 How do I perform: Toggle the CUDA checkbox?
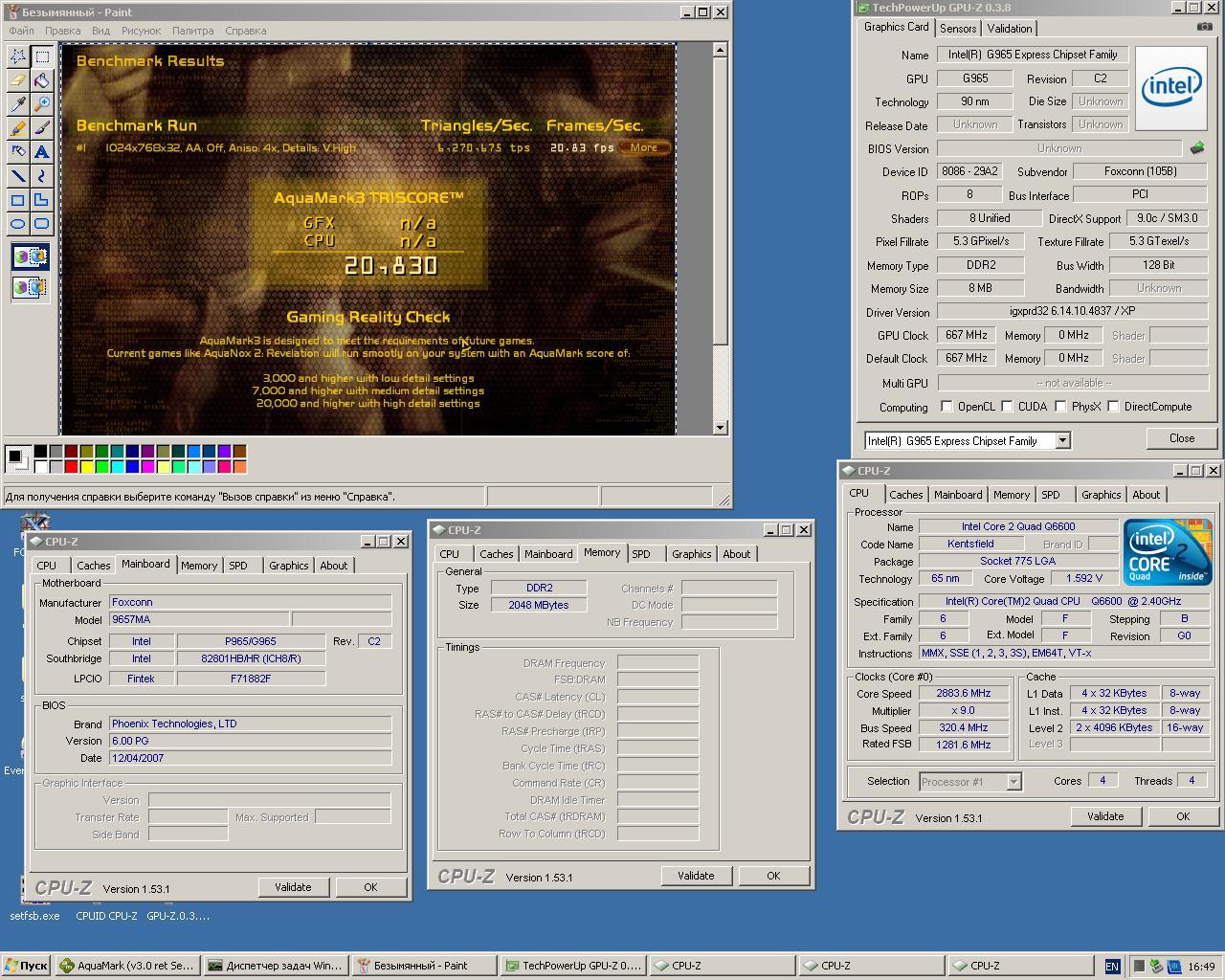(1007, 407)
